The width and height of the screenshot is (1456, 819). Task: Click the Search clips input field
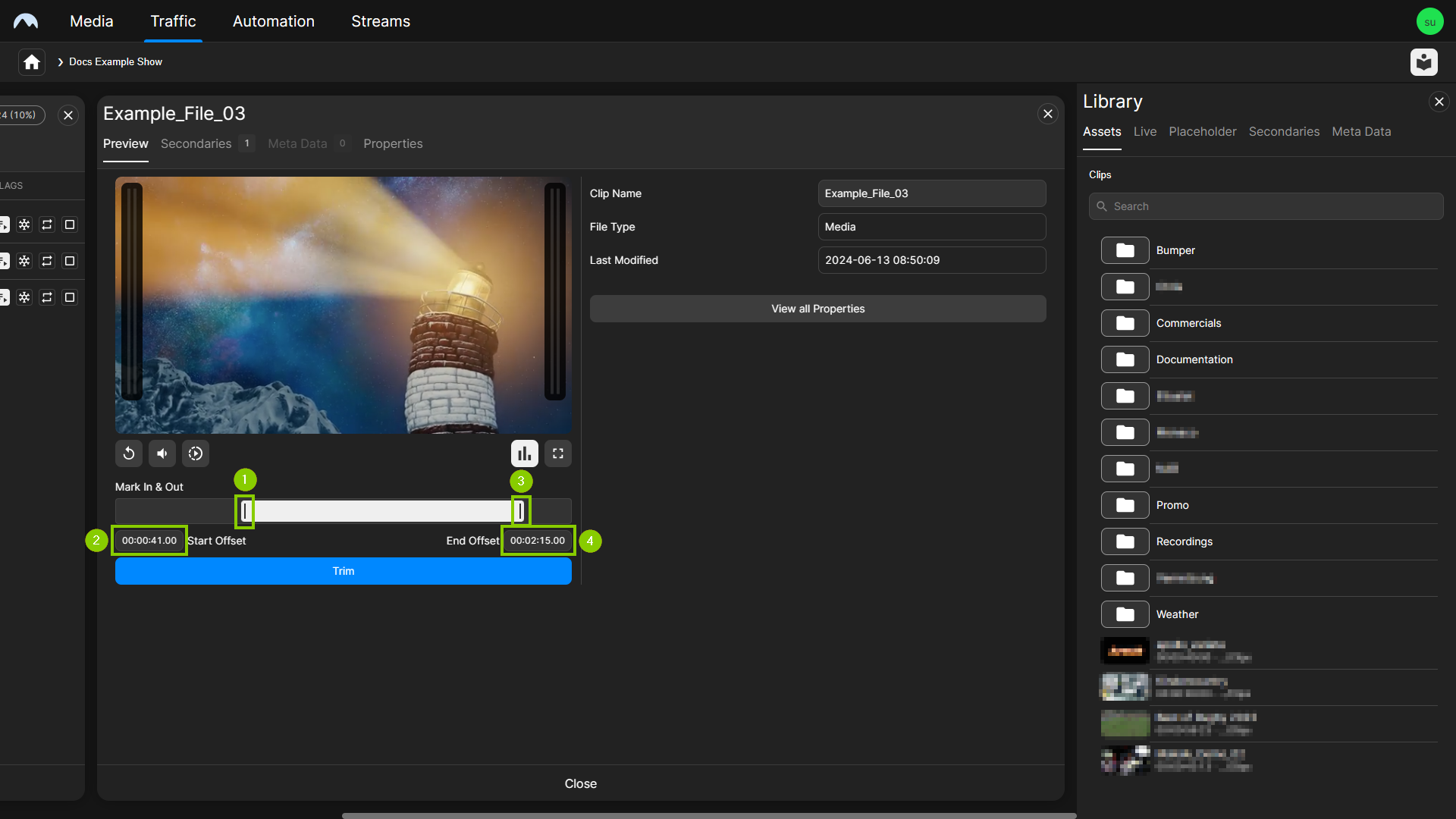coord(1266,206)
